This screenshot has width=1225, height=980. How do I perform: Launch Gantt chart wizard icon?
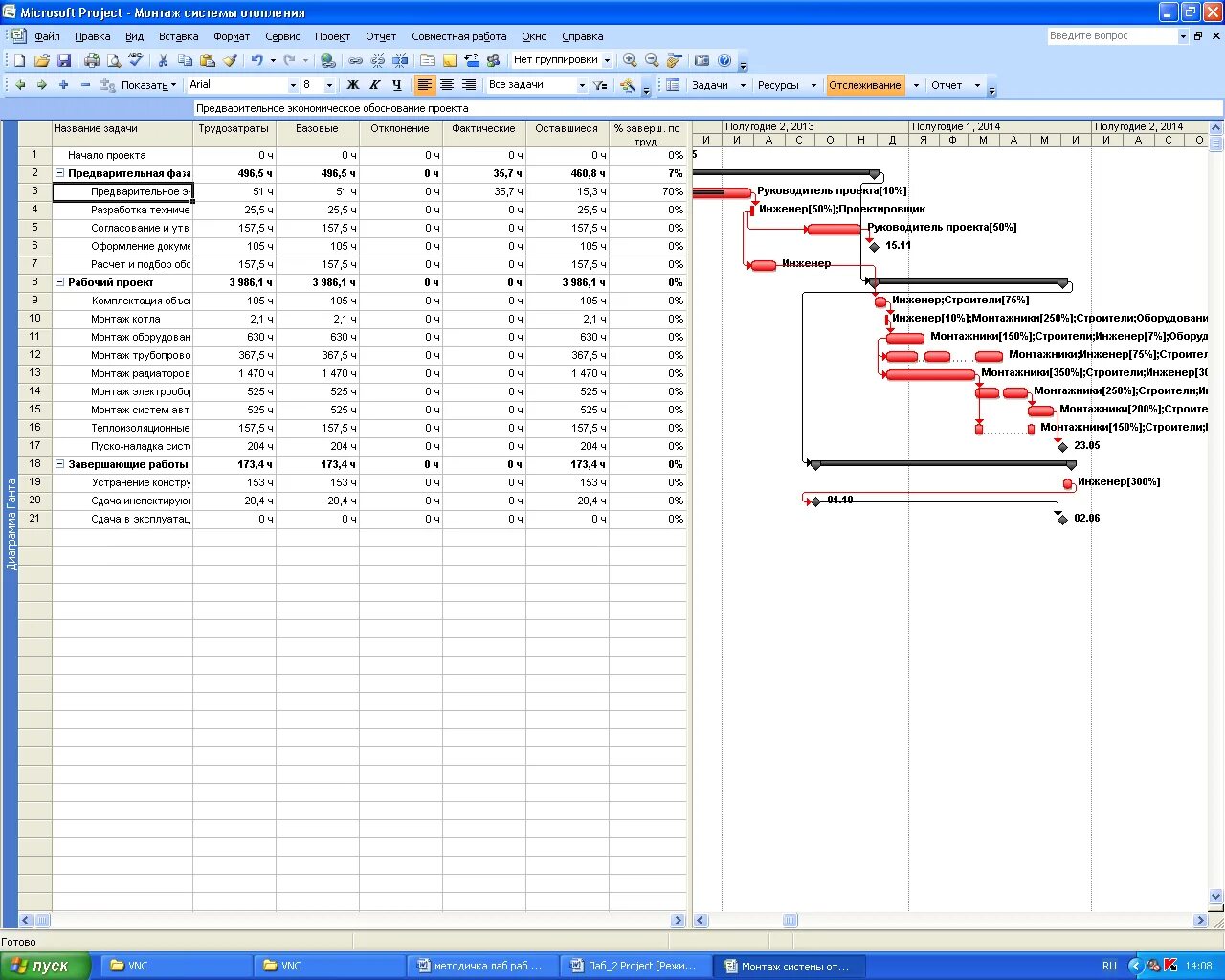628,85
